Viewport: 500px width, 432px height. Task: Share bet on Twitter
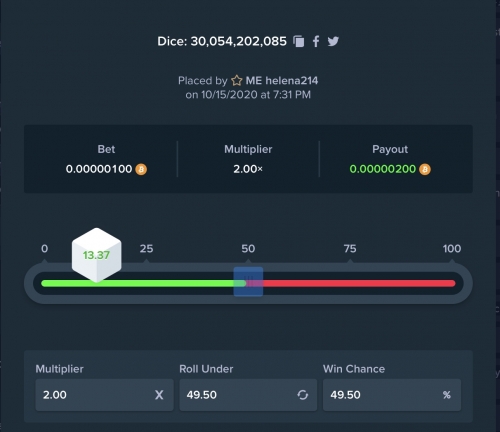pyautogui.click(x=333, y=41)
